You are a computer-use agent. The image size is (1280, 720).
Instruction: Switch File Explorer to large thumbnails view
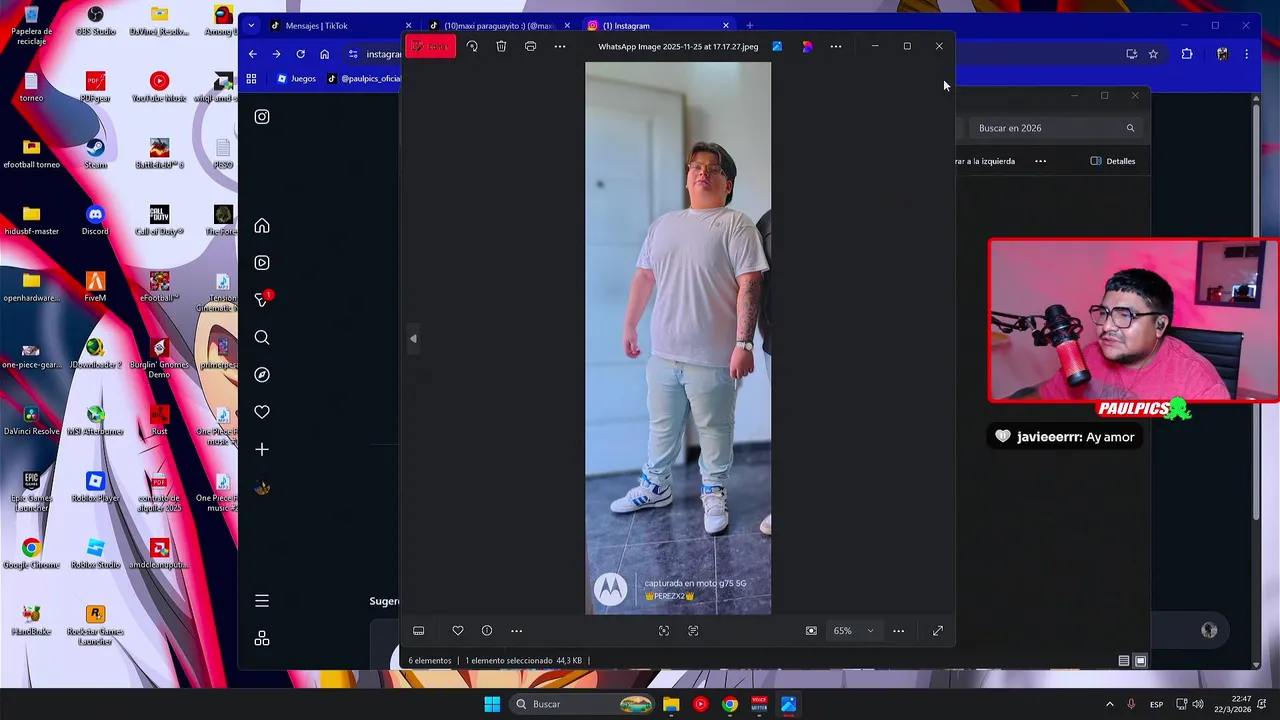pos(1140,661)
